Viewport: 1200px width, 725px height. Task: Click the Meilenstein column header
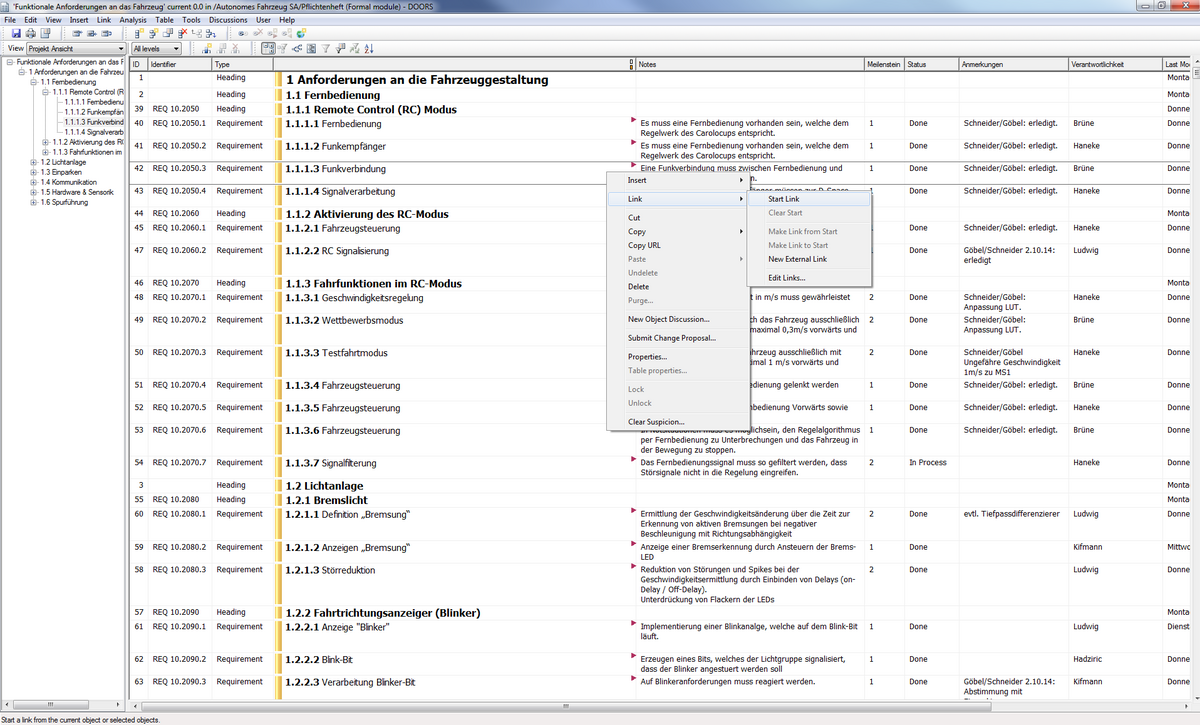tap(883, 64)
